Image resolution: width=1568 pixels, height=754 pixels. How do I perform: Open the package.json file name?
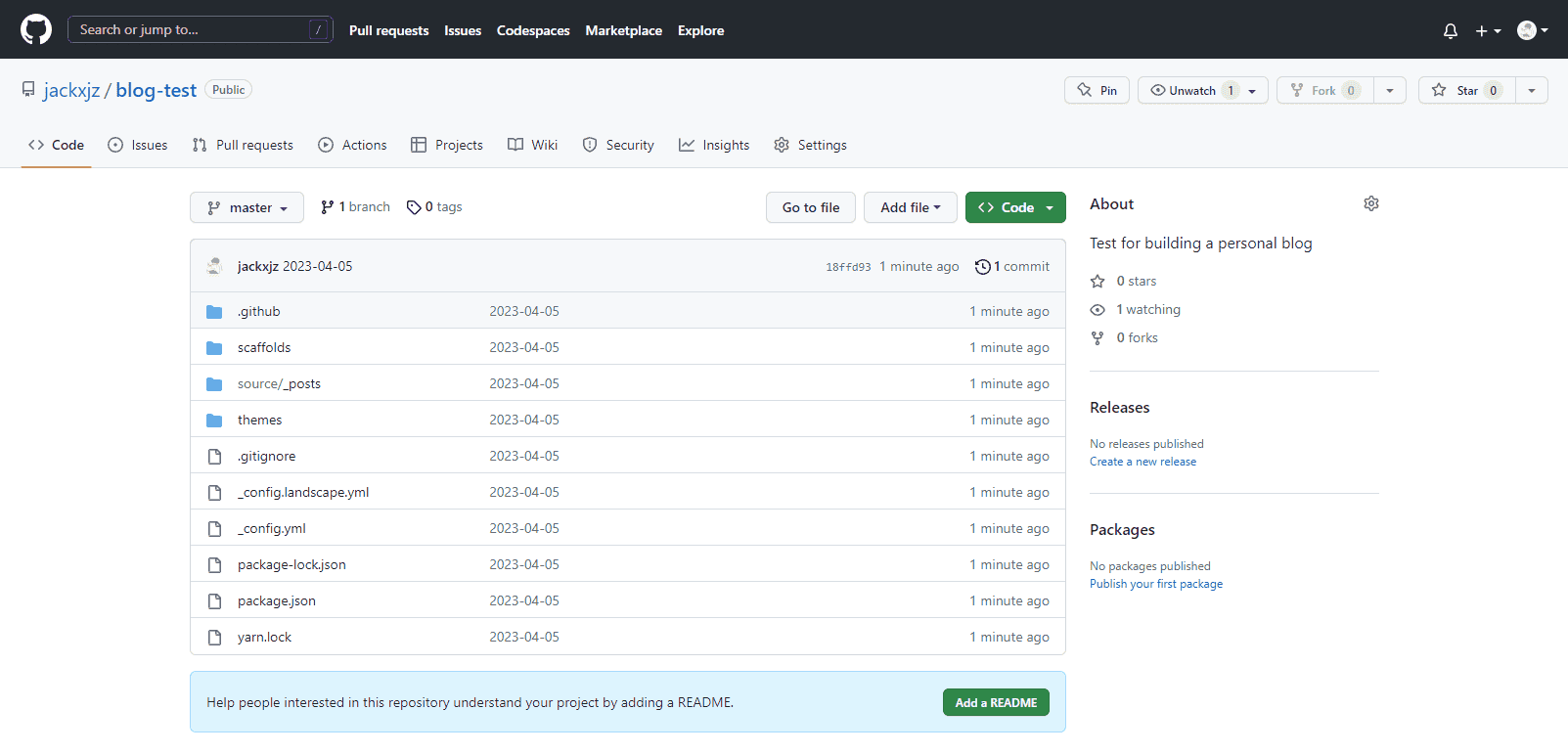[277, 600]
